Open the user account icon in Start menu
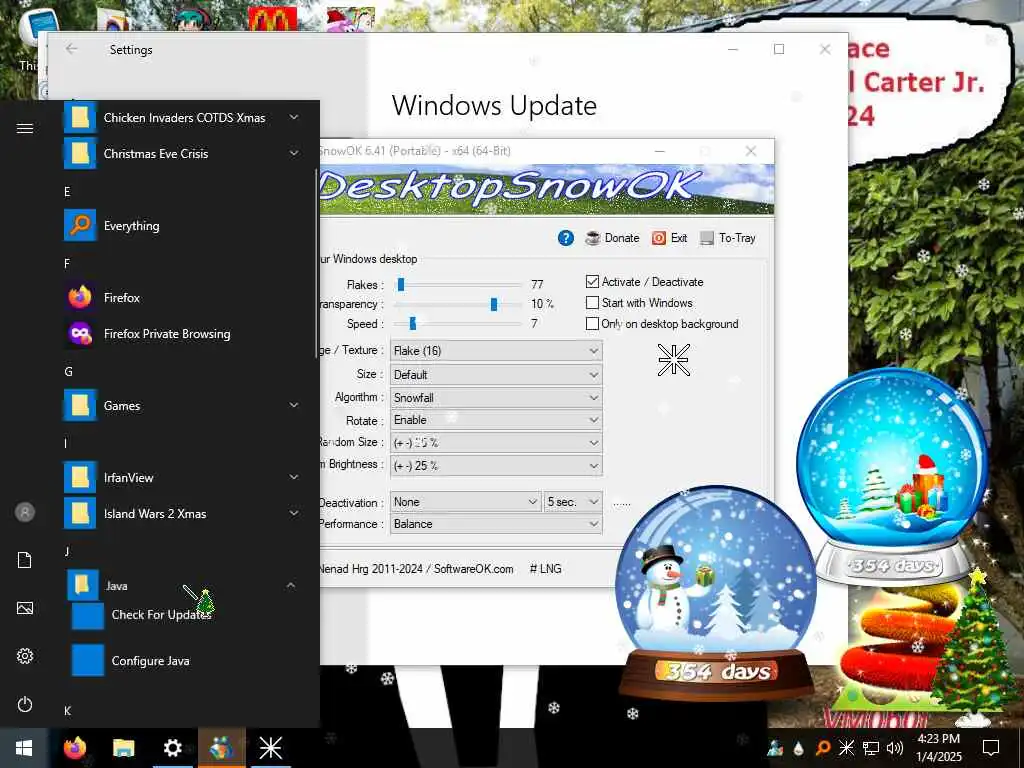The image size is (1024, 768). [x=25, y=512]
